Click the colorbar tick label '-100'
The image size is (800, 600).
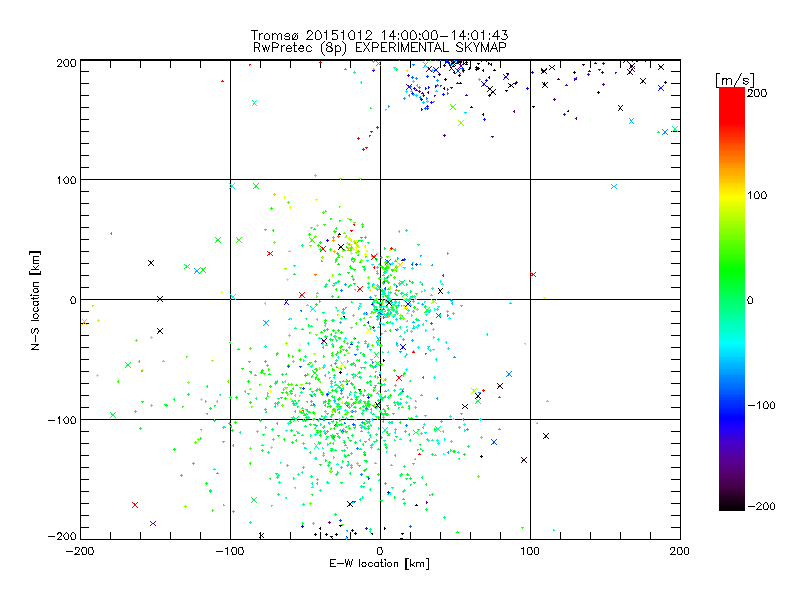pos(761,405)
